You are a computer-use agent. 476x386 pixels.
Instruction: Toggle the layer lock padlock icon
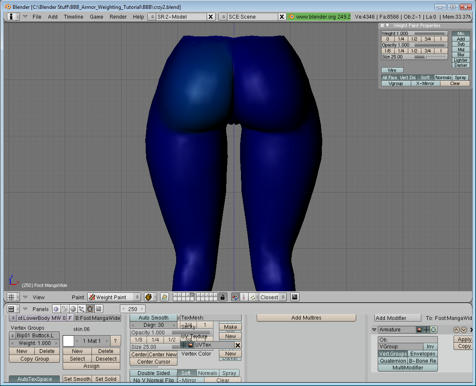pyautogui.click(x=223, y=297)
